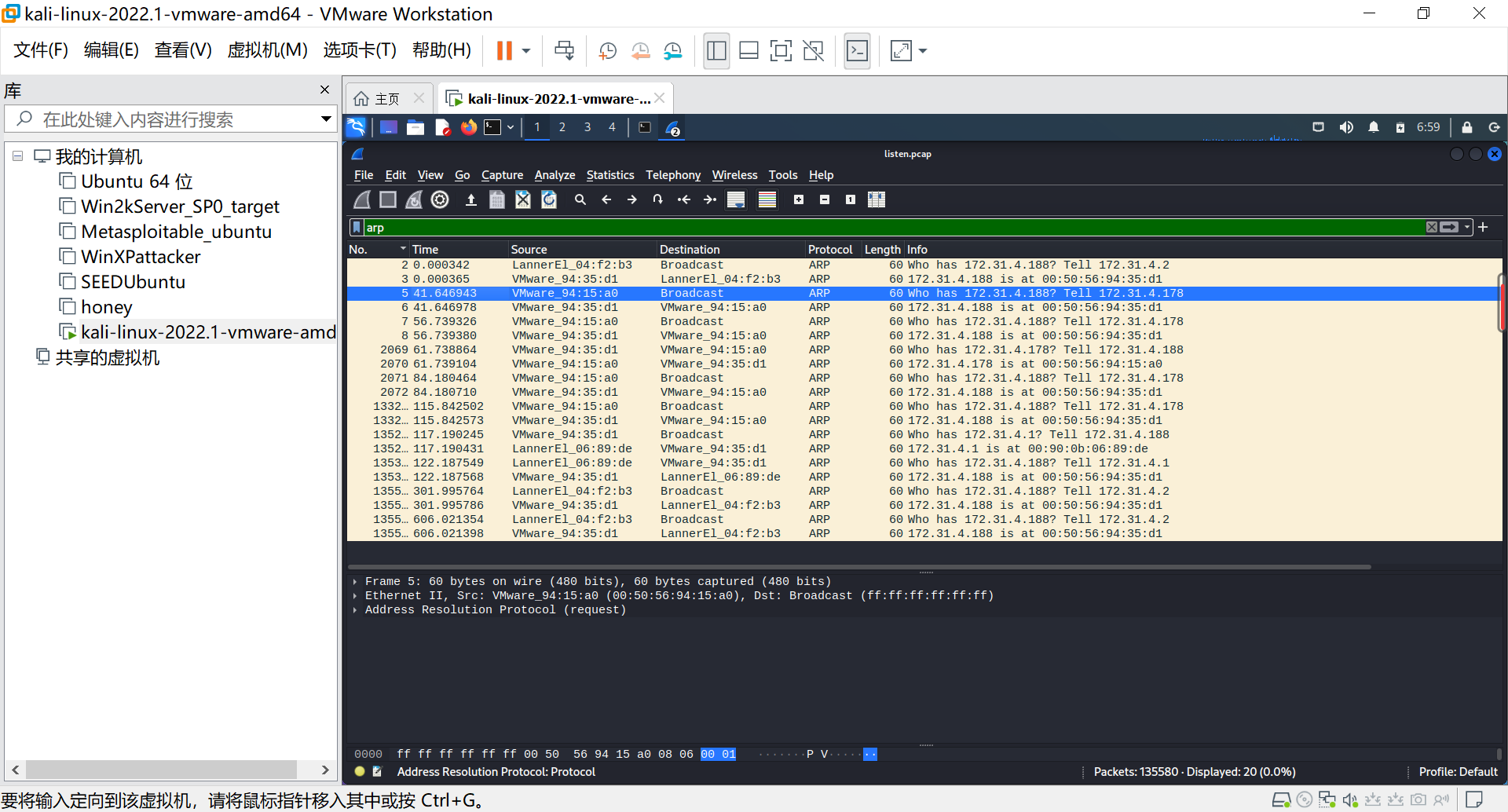1508x812 pixels.
Task: Find a packet using the magnifier icon
Action: coord(580,199)
